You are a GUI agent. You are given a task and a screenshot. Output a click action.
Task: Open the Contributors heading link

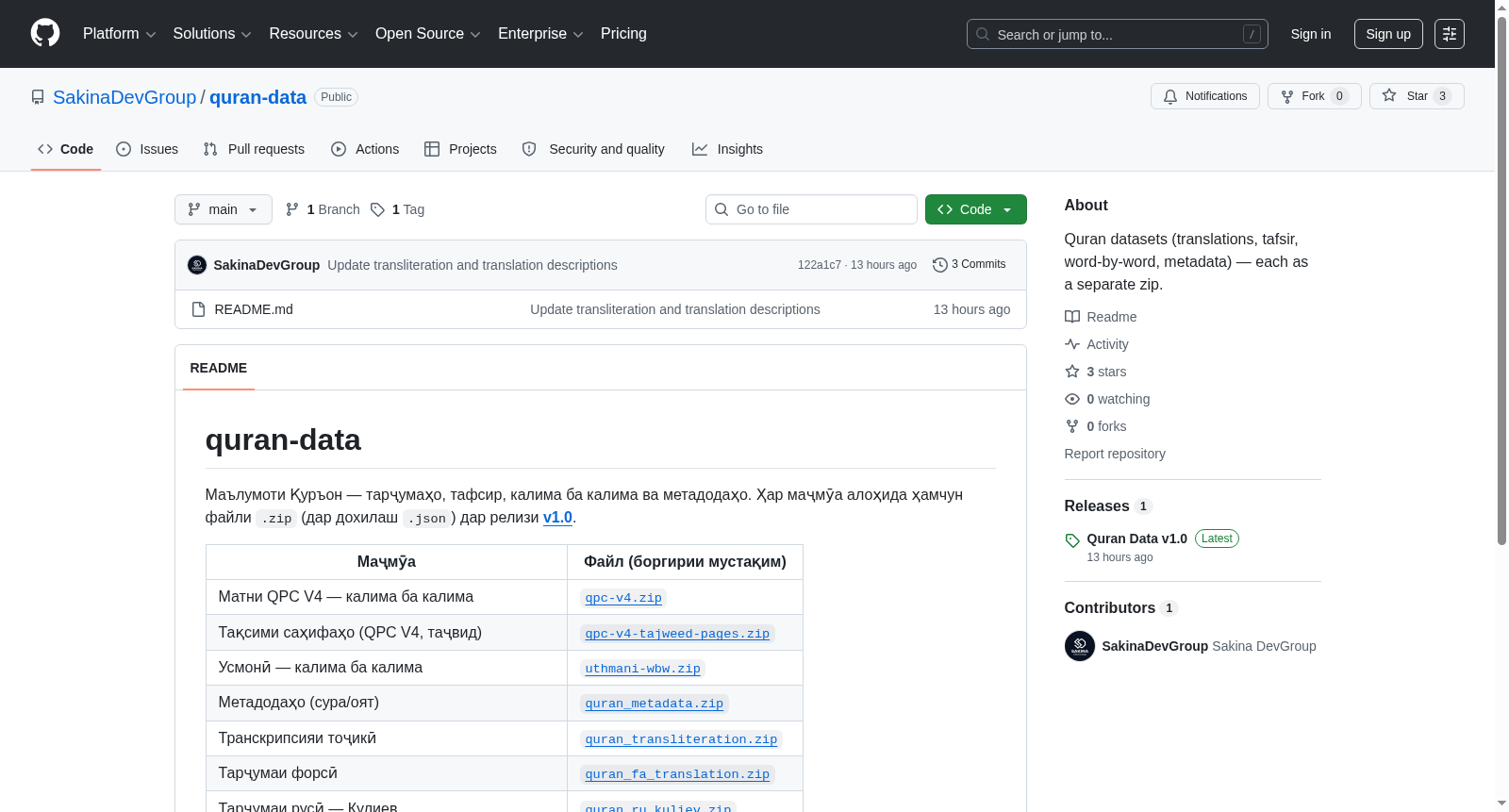(1120, 608)
